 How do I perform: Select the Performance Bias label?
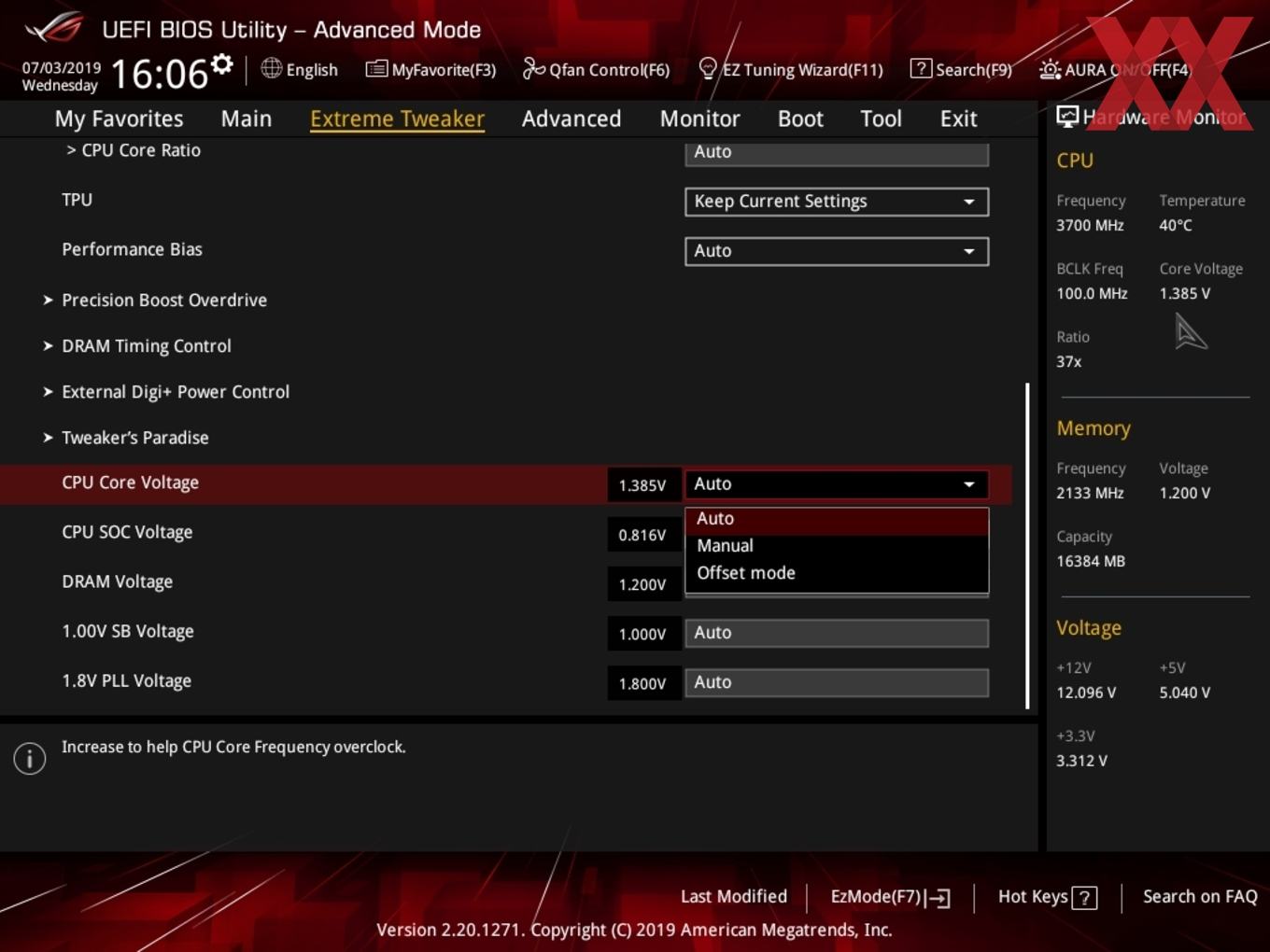(132, 249)
